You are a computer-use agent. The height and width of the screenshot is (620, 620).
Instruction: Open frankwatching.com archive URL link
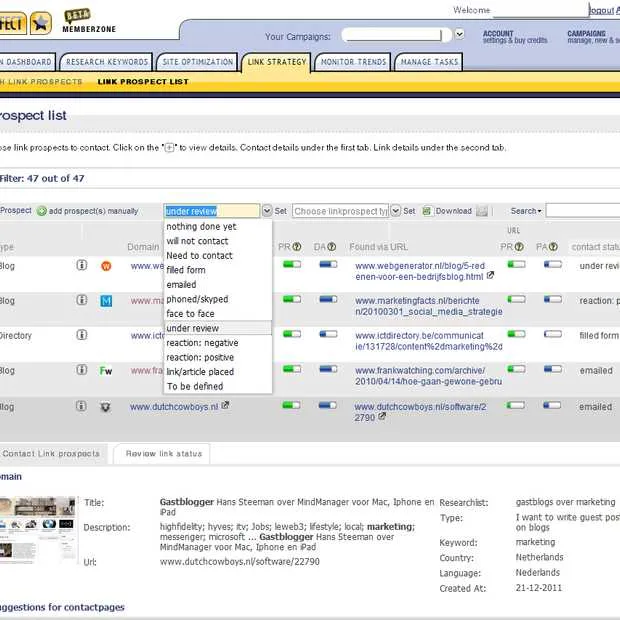point(429,376)
